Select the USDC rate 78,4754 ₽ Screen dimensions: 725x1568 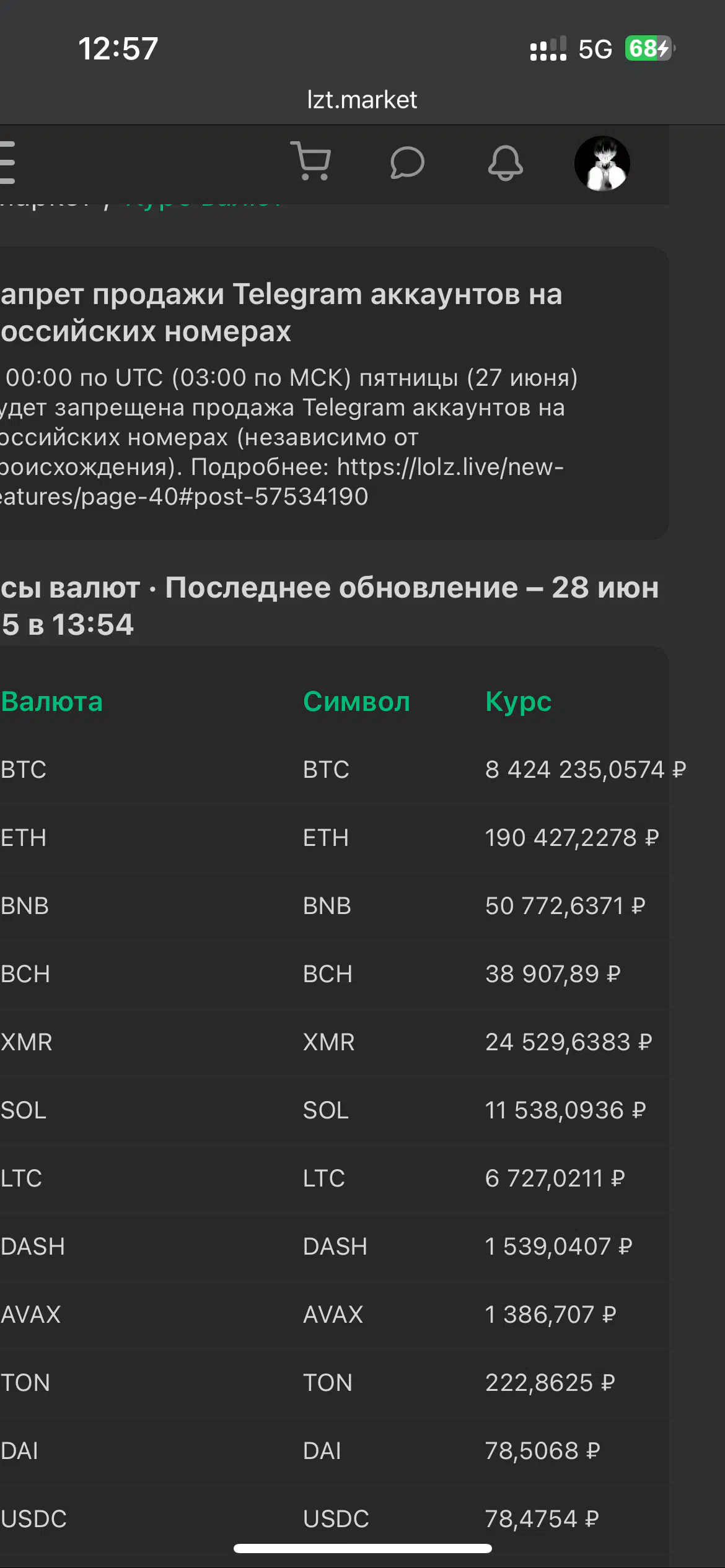click(x=542, y=1518)
